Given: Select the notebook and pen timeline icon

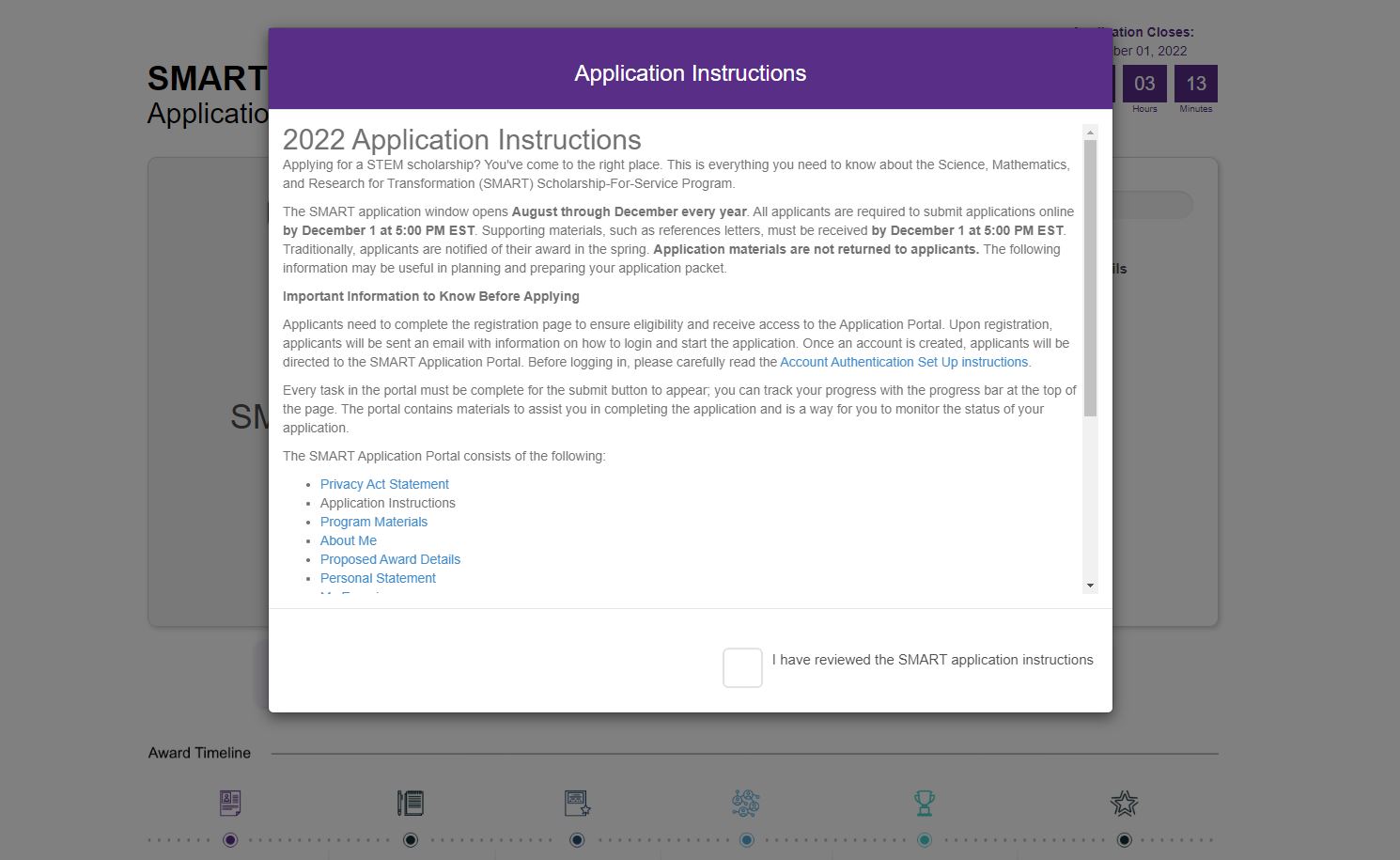Looking at the screenshot, I should [411, 803].
